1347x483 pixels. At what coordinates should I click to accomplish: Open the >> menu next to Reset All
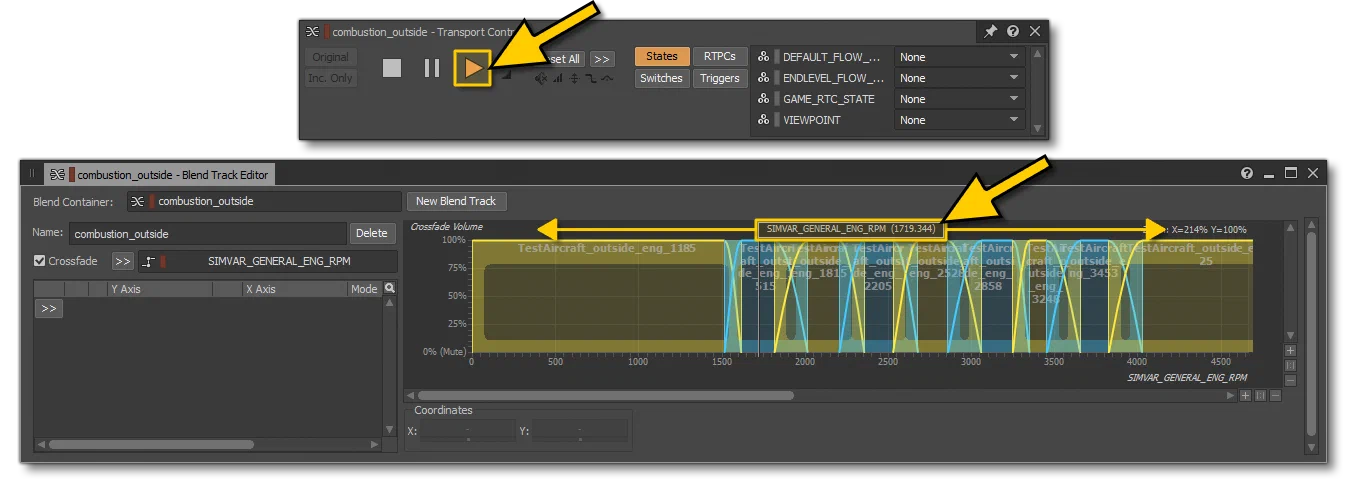pyautogui.click(x=602, y=59)
